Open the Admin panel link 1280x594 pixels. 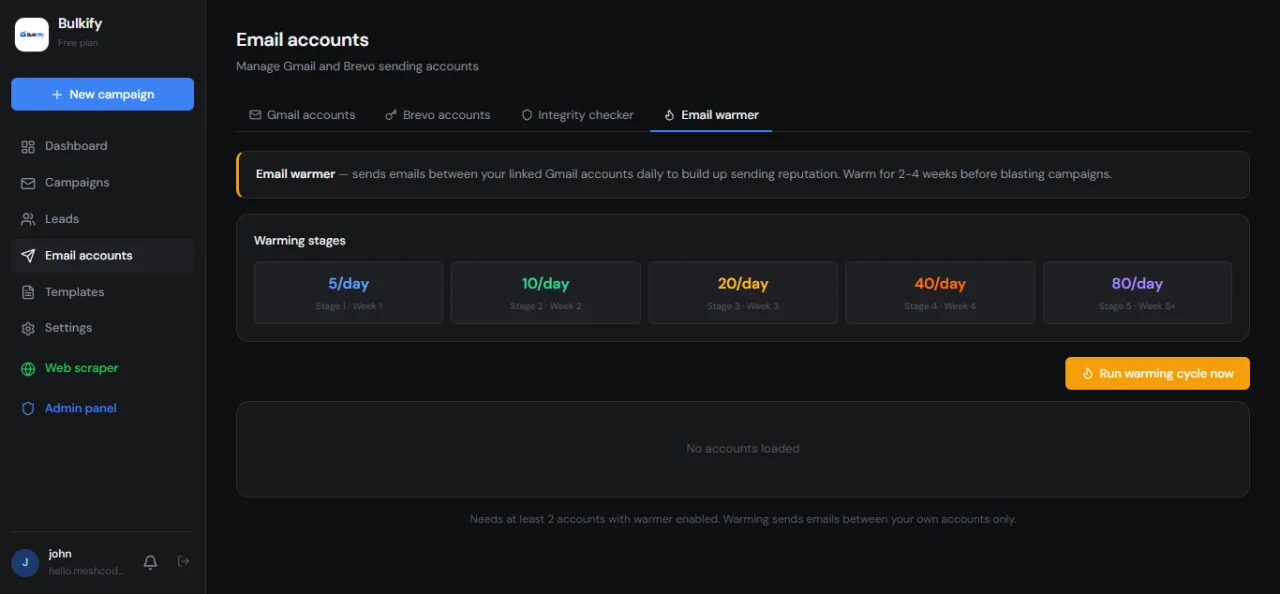tap(102, 408)
